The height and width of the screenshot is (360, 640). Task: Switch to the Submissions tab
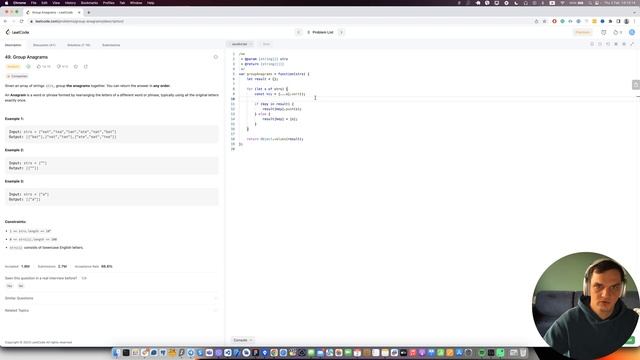coord(111,45)
